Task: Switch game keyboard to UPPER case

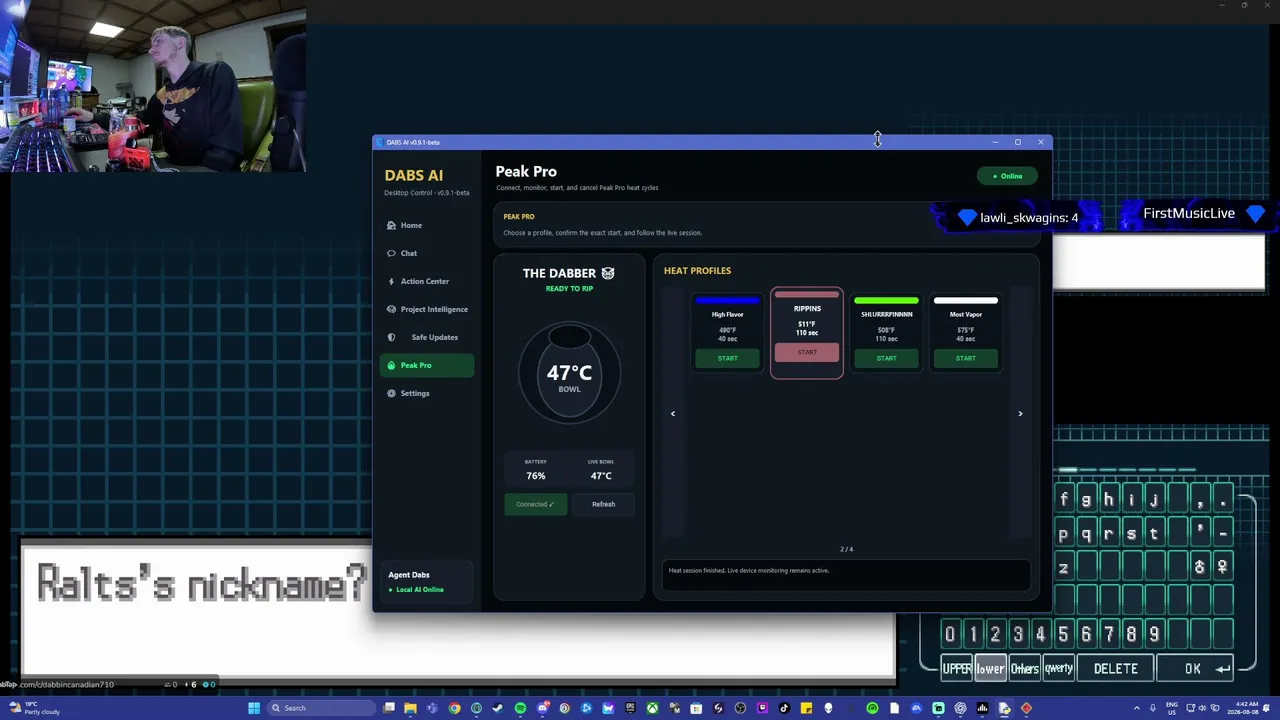Action: (x=957, y=668)
